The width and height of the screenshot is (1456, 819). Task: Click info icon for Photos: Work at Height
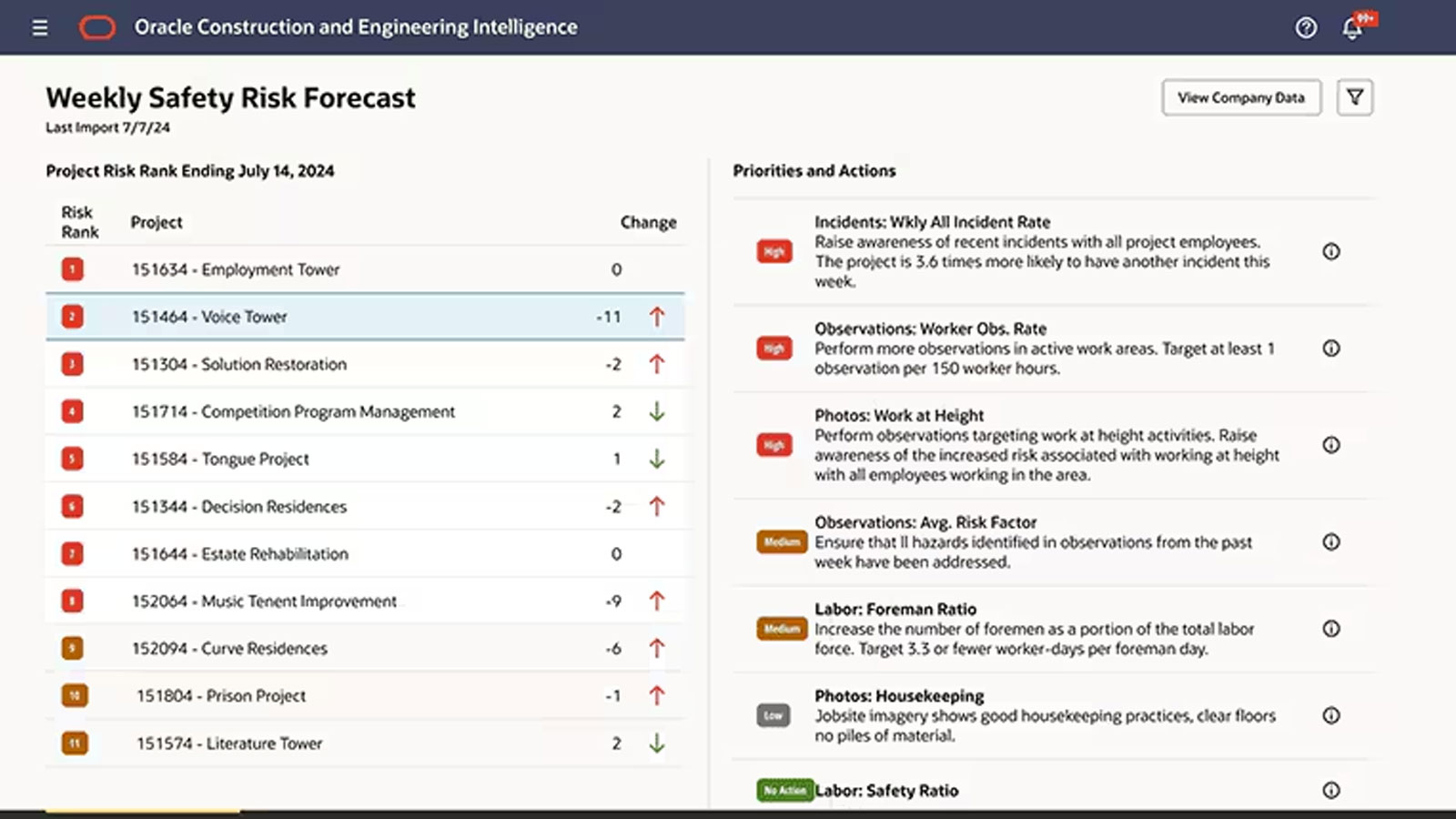coord(1331,445)
